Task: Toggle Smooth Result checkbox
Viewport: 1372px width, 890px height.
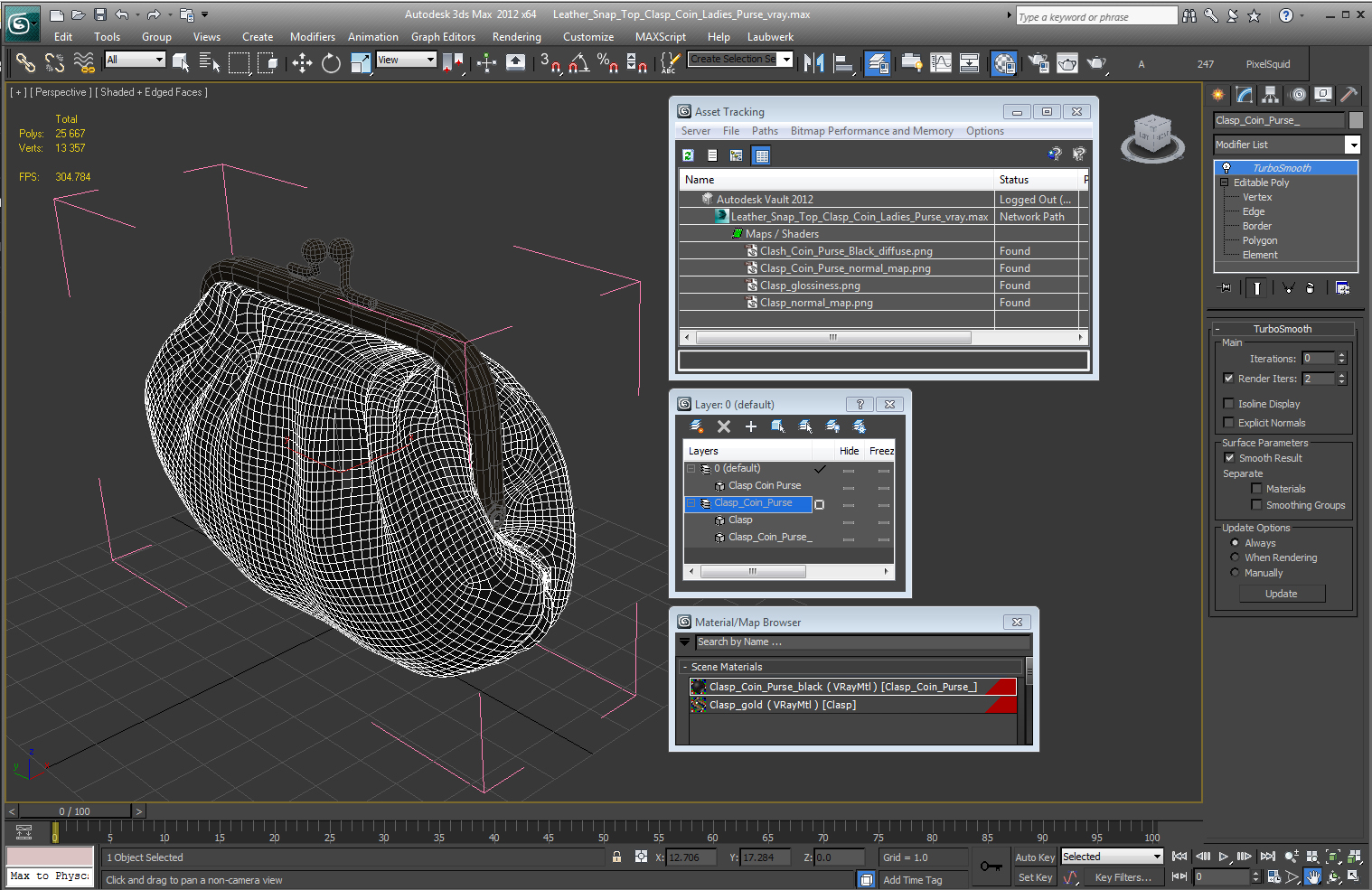Action: (x=1228, y=458)
